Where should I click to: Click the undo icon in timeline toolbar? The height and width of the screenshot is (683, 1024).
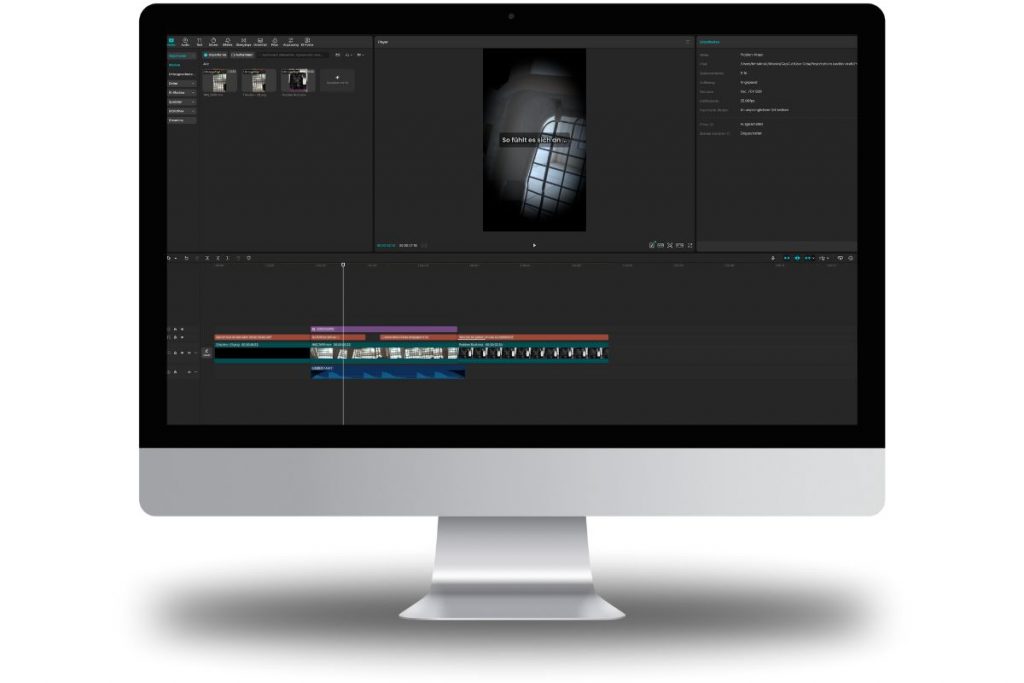[186, 258]
